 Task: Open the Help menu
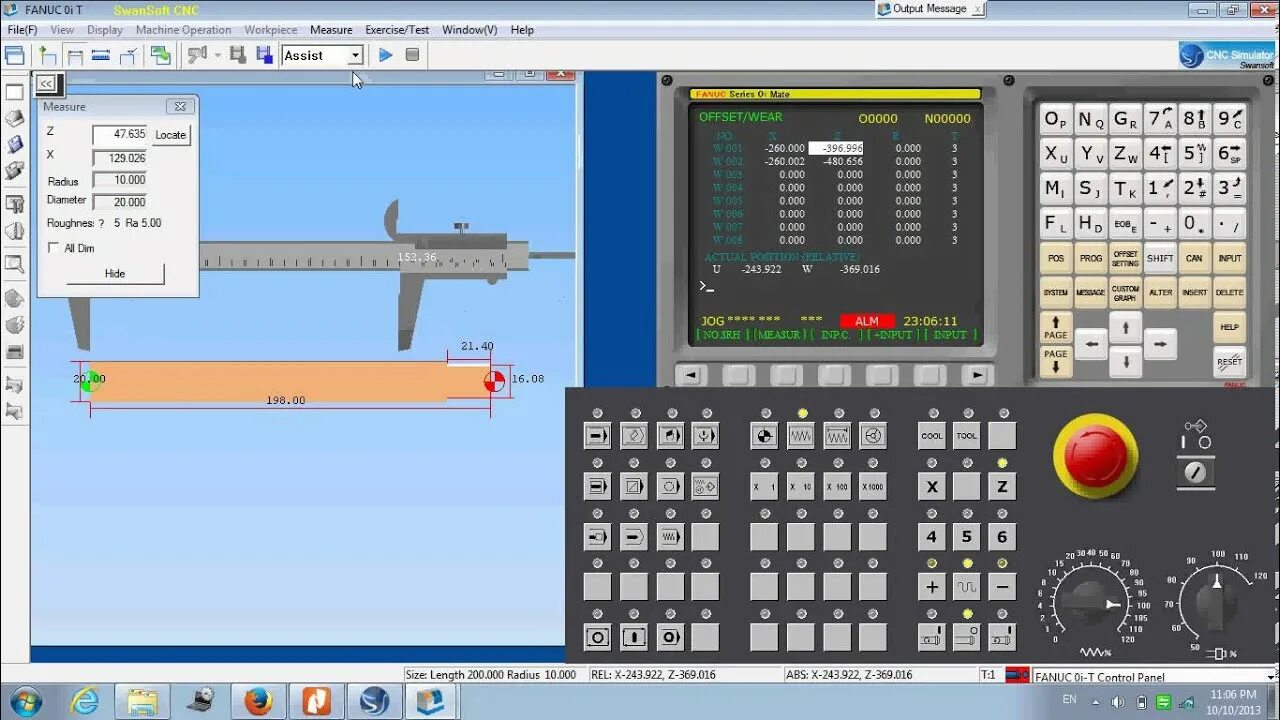pyautogui.click(x=522, y=30)
